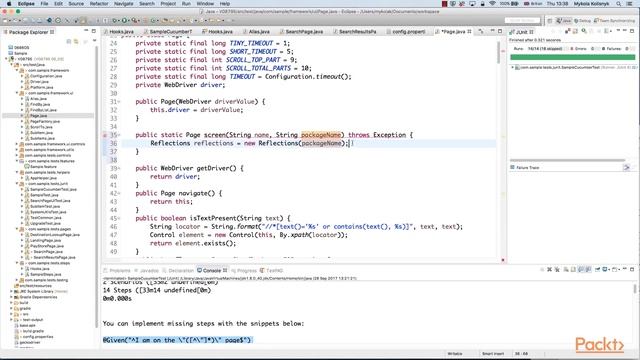Toggle Link with Editor in Package Explorer
Viewport: 640px width, 360px height.
[x=76, y=41]
